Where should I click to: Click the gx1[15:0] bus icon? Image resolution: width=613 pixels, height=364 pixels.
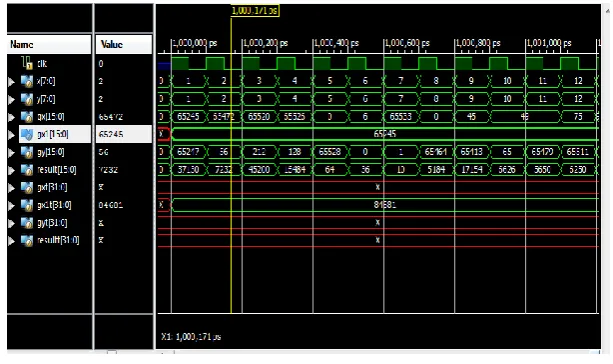pos(27,134)
